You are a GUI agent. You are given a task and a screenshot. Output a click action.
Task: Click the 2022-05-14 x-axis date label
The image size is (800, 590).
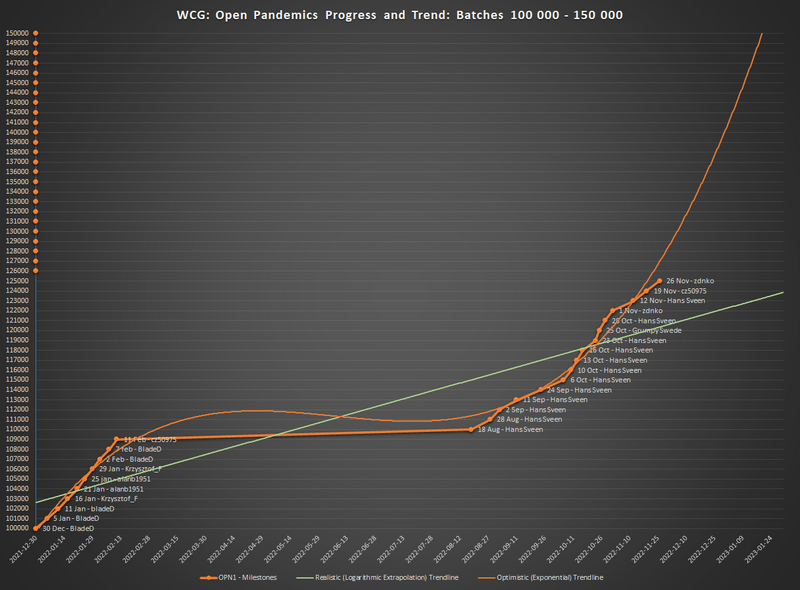pos(279,549)
